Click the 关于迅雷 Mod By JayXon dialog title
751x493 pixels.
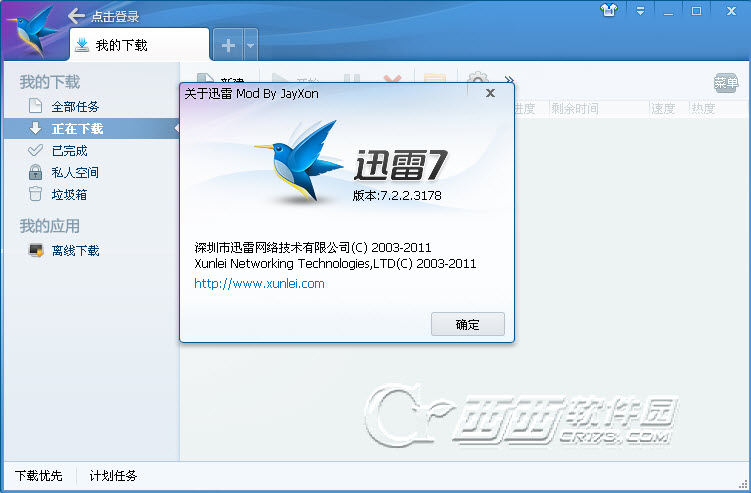[251, 93]
